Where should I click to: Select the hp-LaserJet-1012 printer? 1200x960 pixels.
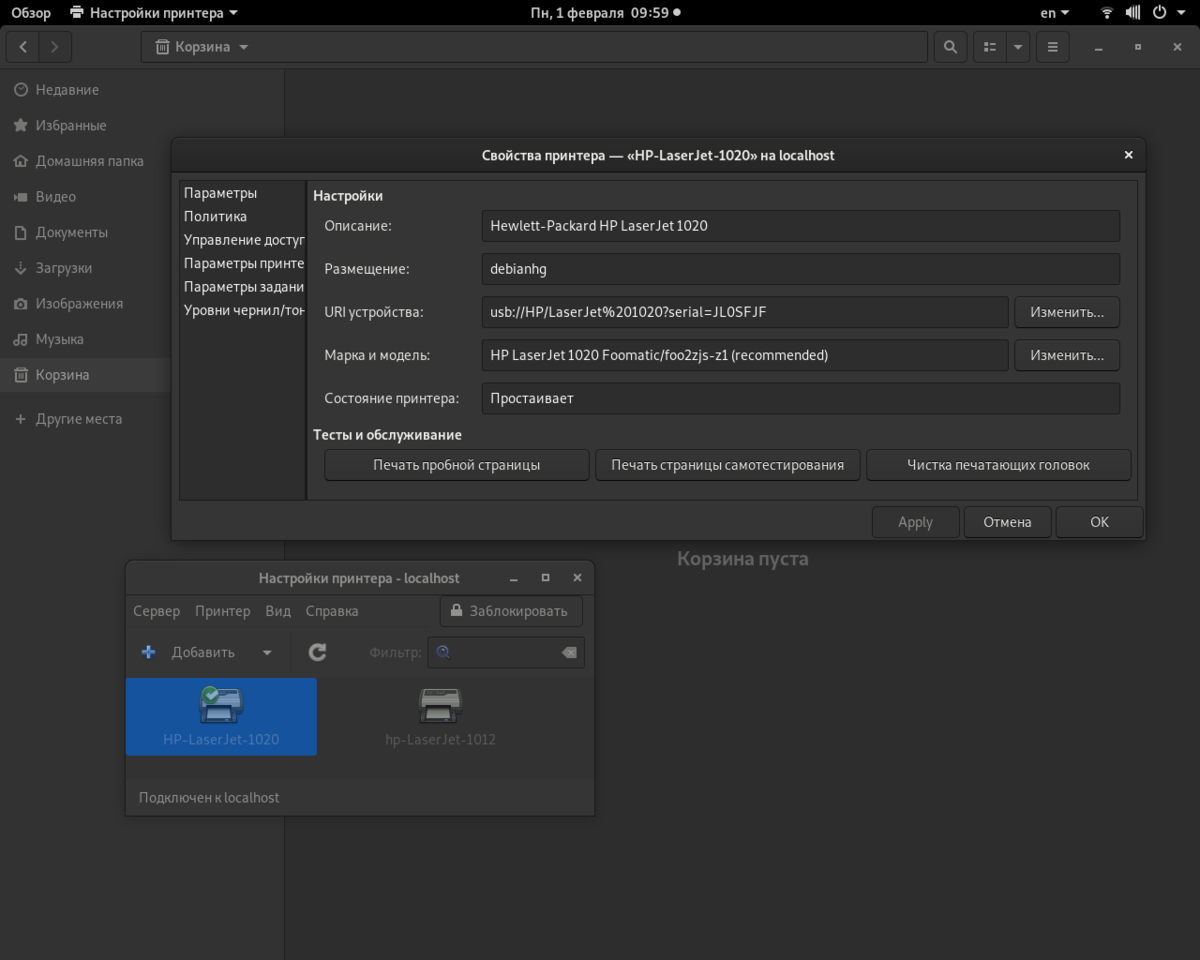point(440,717)
